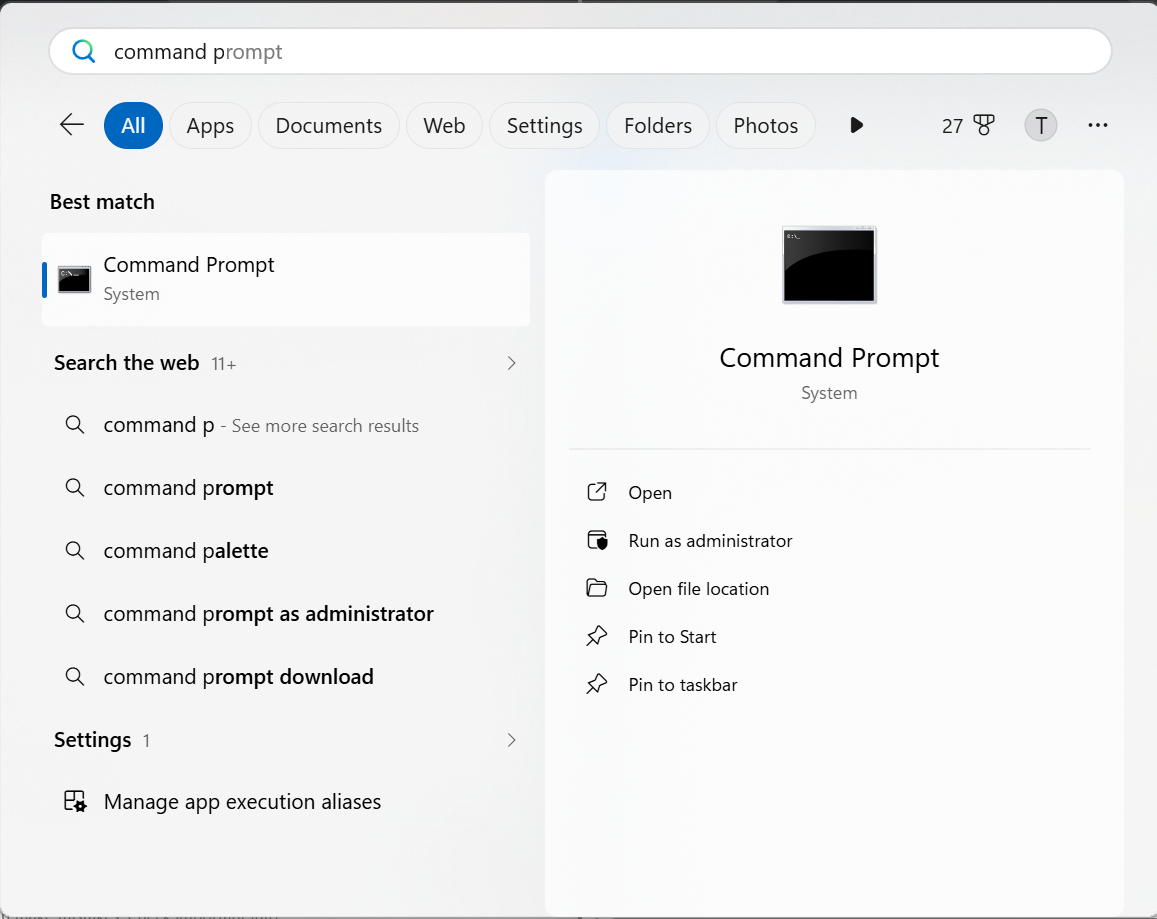Click the Command Prompt icon in Best match
Viewport: 1157px width, 919px height.
[x=75, y=279]
